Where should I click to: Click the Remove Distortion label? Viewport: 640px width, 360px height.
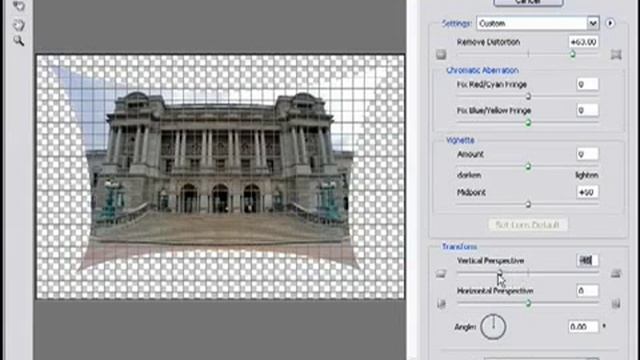tap(488, 42)
